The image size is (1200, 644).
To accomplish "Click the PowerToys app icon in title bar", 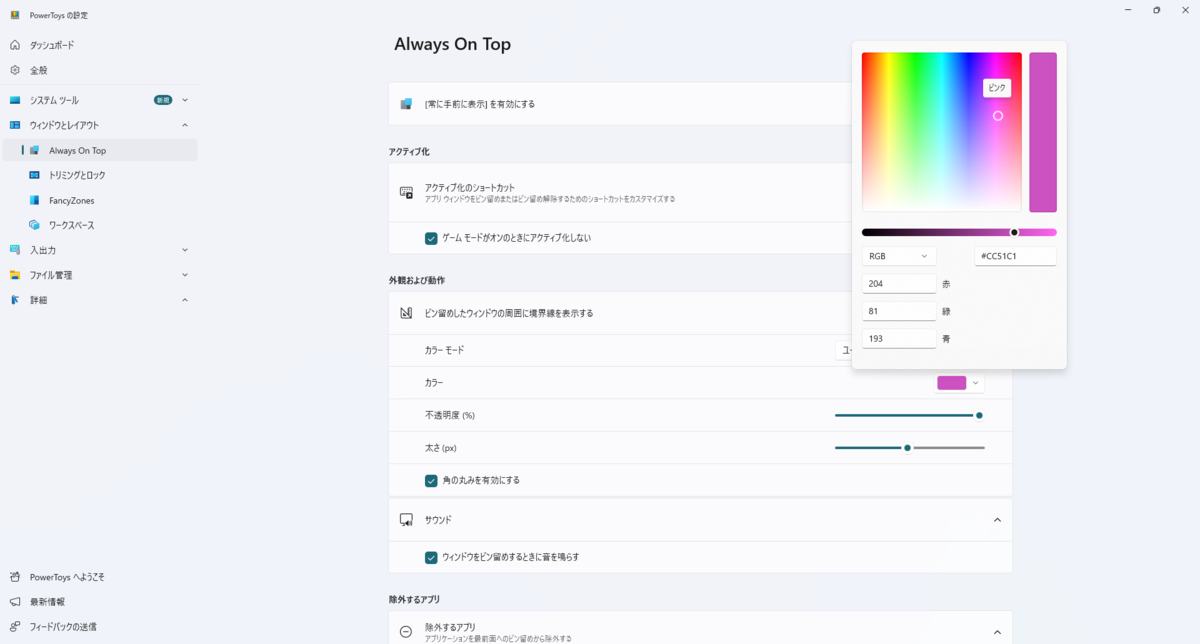I will point(14,15).
